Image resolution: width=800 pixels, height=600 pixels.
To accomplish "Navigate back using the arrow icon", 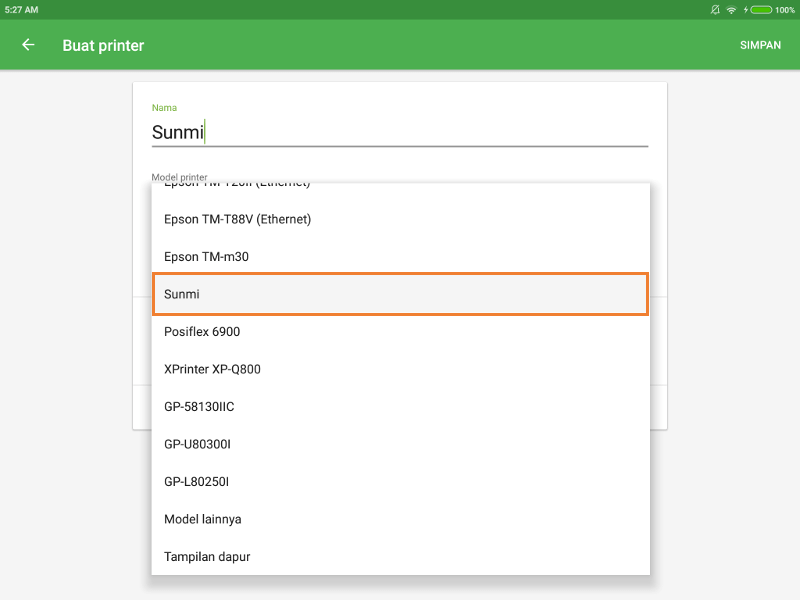I will pos(27,45).
